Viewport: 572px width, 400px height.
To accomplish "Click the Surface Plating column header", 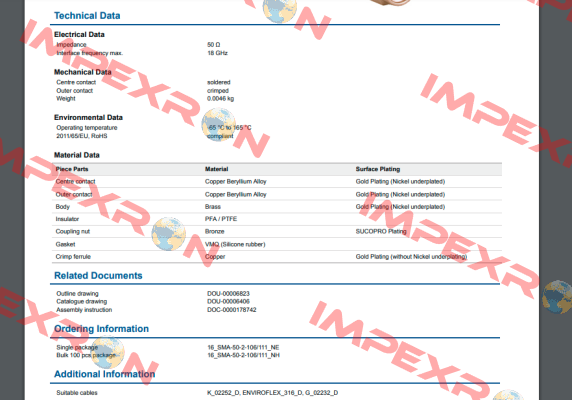I will coord(378,169).
